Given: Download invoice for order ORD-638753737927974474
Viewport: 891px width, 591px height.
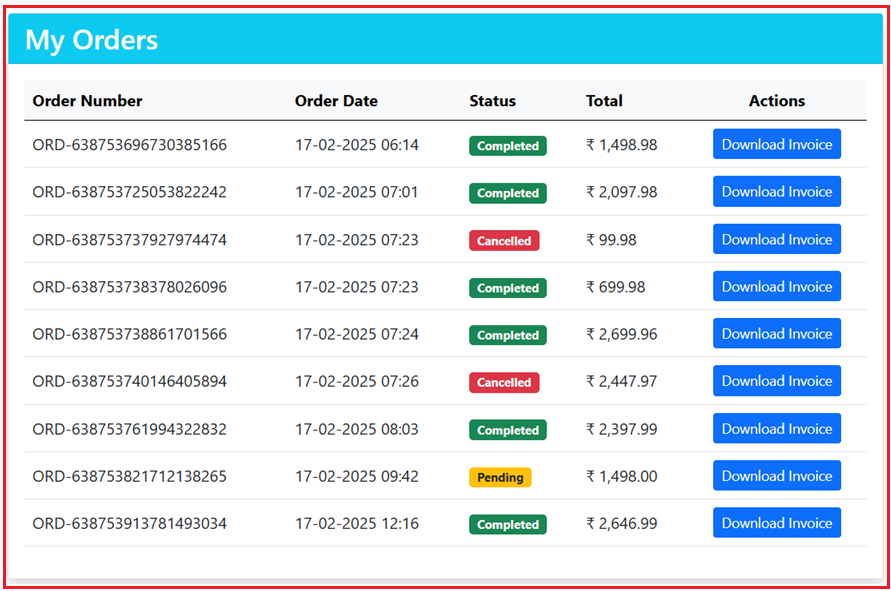Looking at the screenshot, I should click(x=777, y=239).
